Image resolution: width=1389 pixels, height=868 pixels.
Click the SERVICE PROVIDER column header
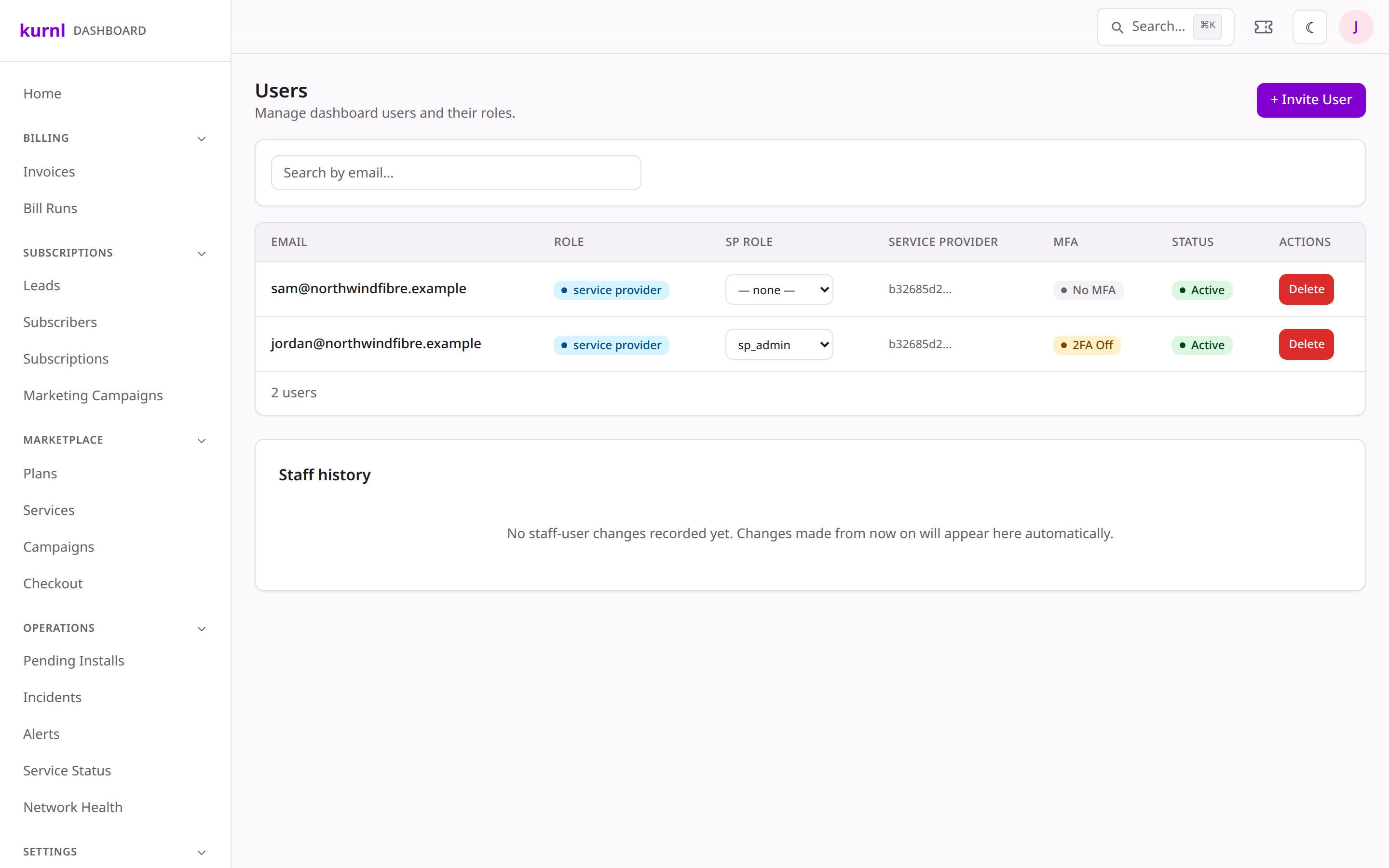[x=943, y=242]
